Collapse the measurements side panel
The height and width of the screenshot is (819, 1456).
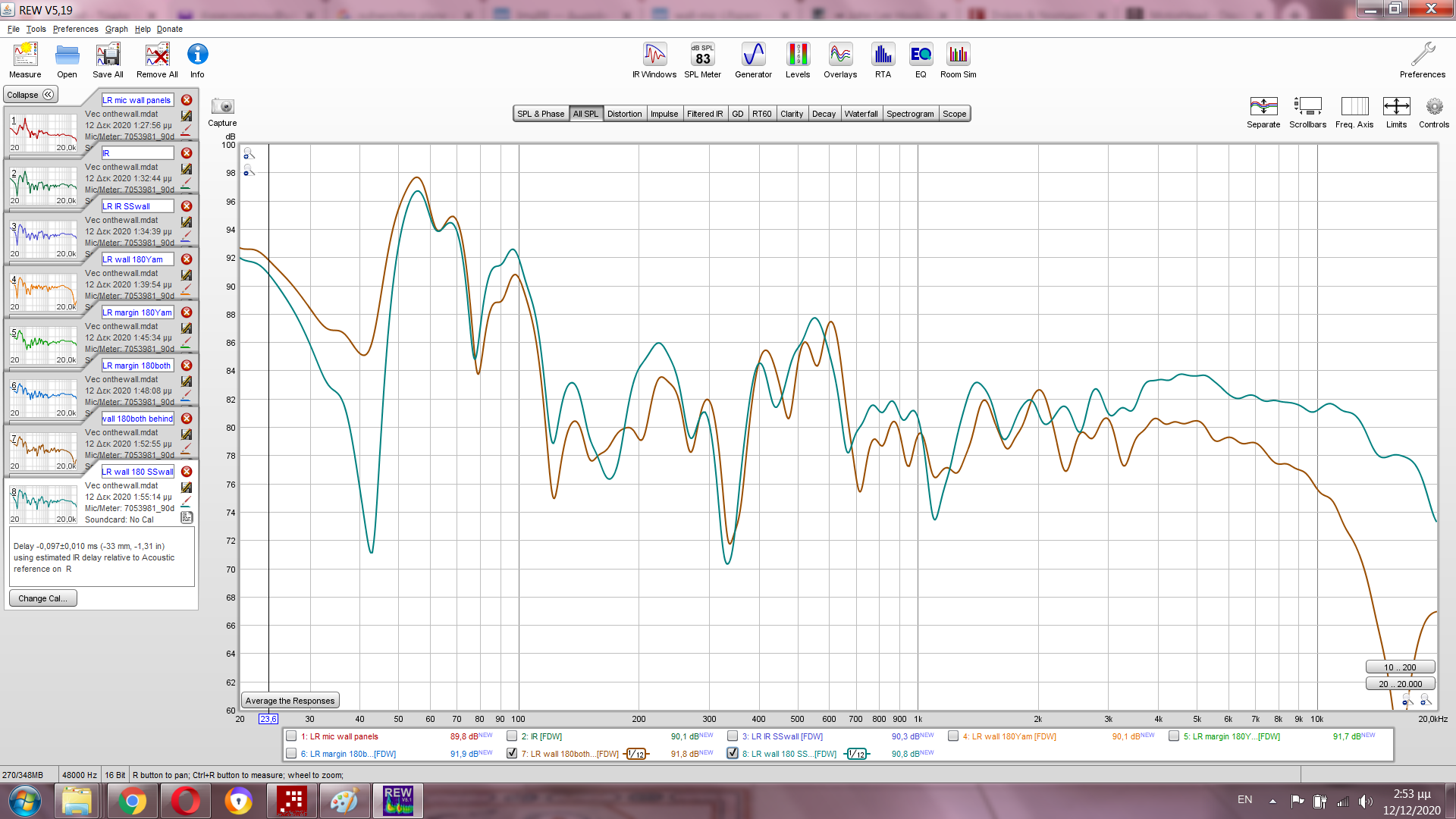(x=30, y=95)
